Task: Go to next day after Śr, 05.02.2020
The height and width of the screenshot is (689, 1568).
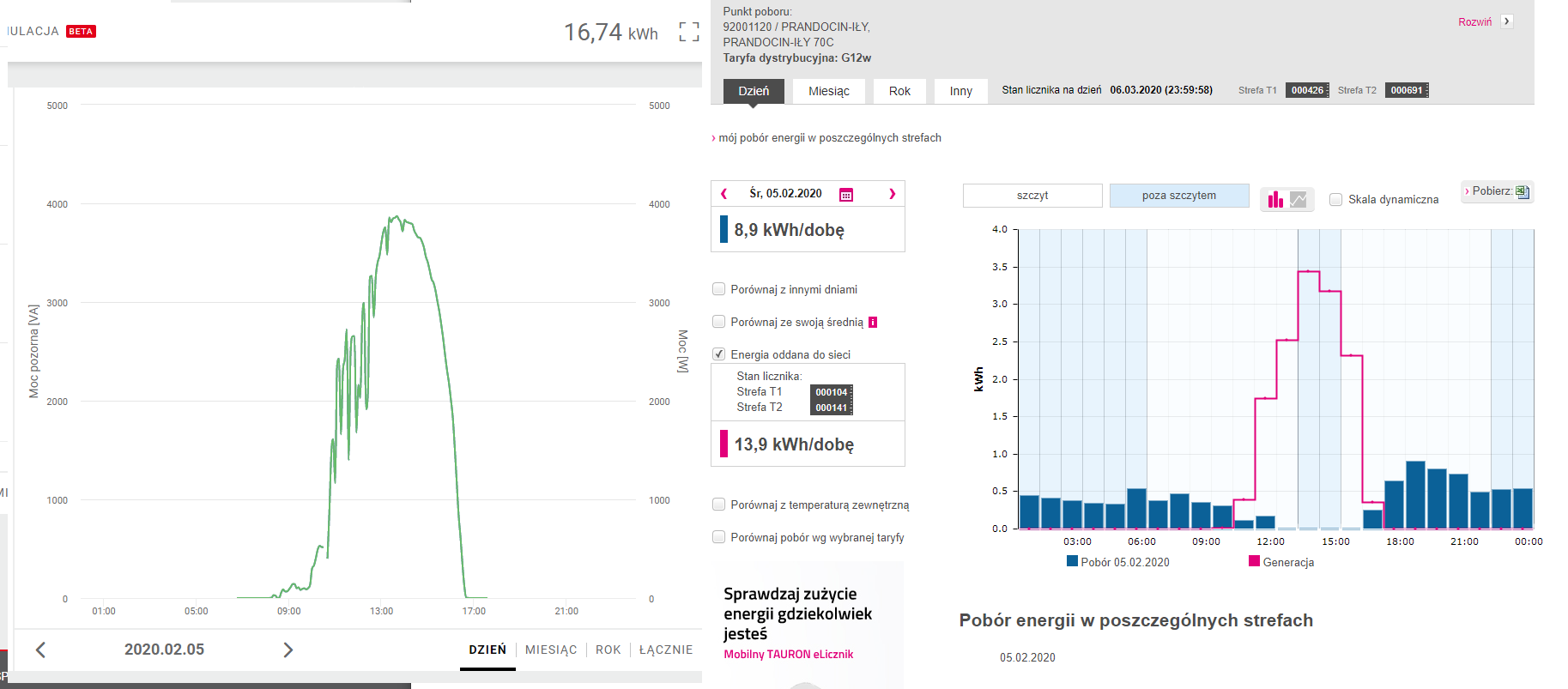Action: pos(892,194)
